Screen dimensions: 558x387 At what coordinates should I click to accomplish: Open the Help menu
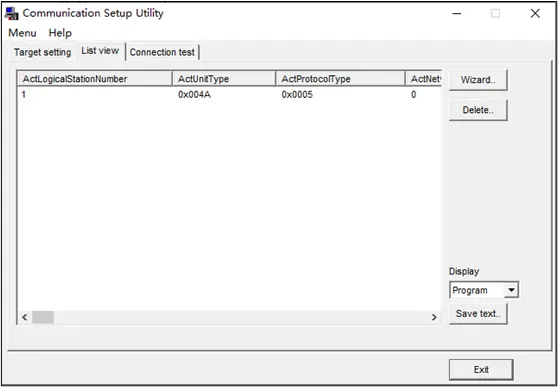[x=60, y=33]
